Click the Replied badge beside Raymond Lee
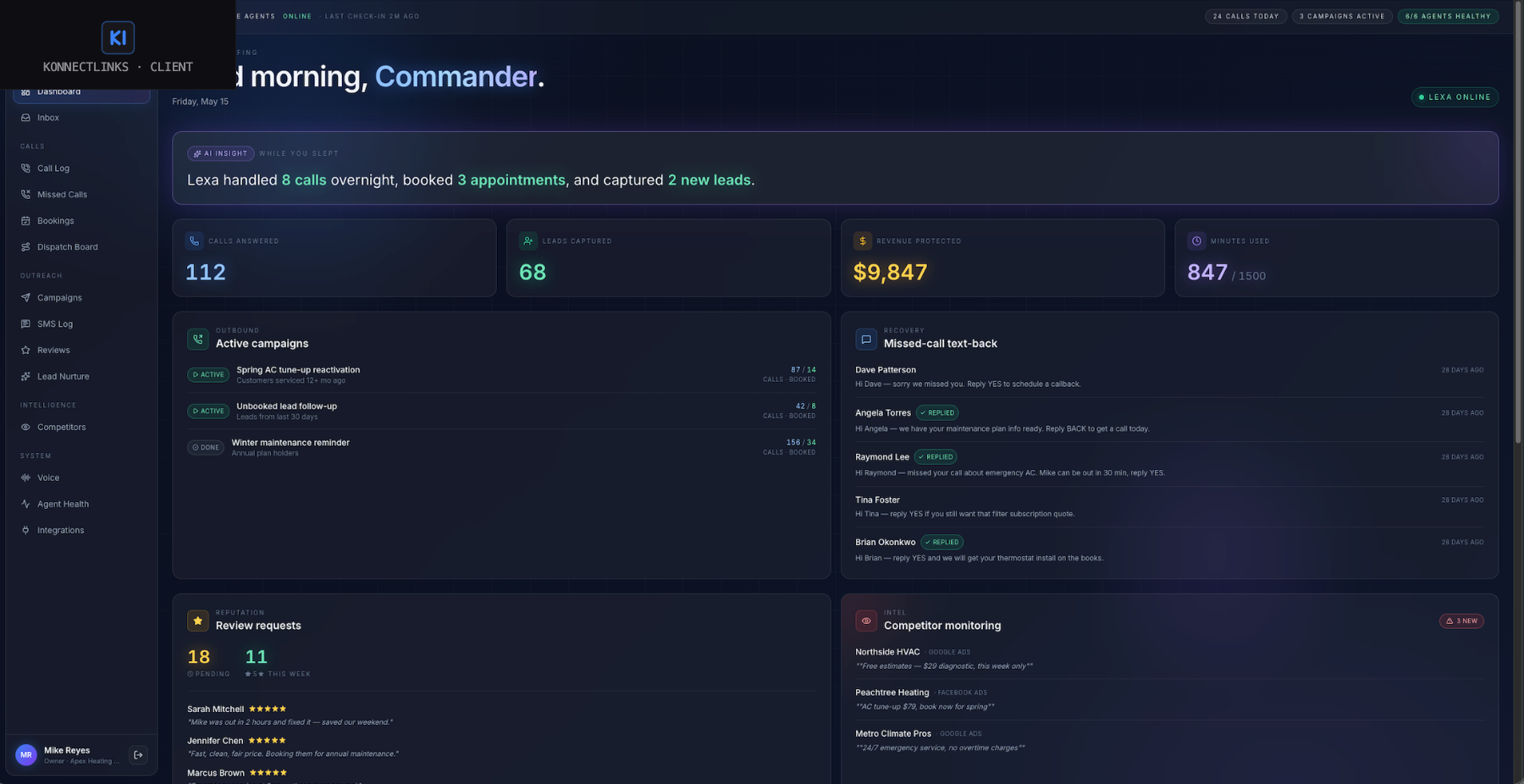Screen dimensions: 1524x784 (x=936, y=457)
